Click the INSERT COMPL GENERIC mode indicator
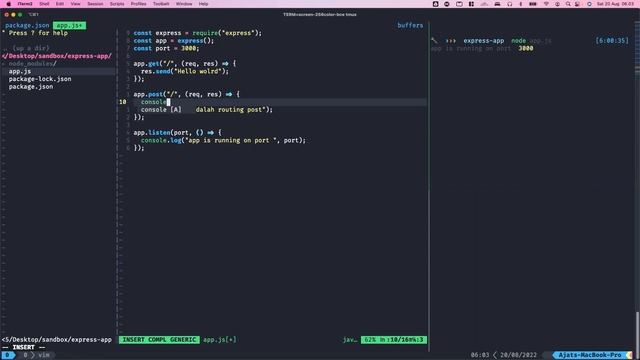 coord(159,340)
